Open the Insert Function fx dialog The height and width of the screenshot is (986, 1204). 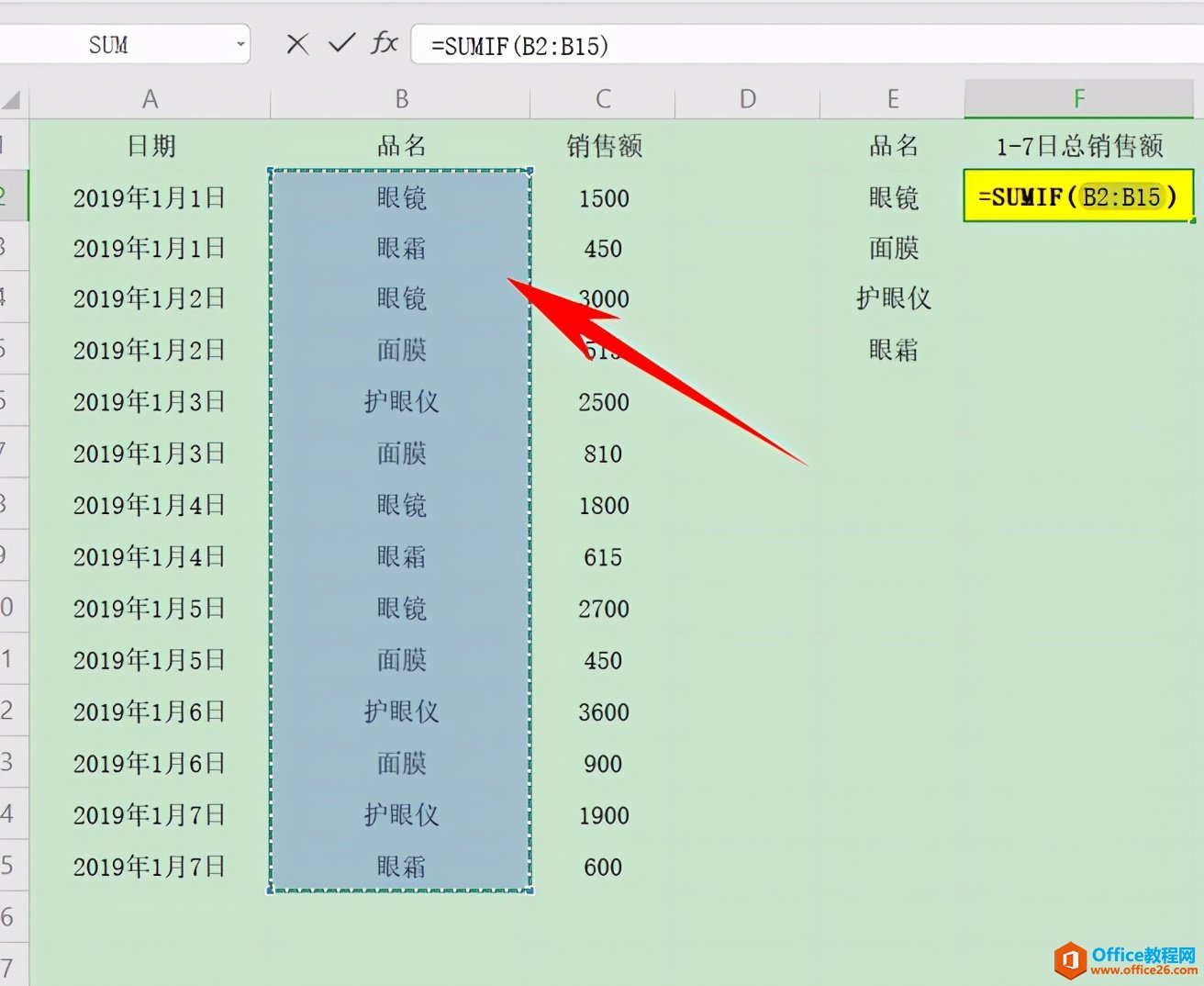pos(385,43)
